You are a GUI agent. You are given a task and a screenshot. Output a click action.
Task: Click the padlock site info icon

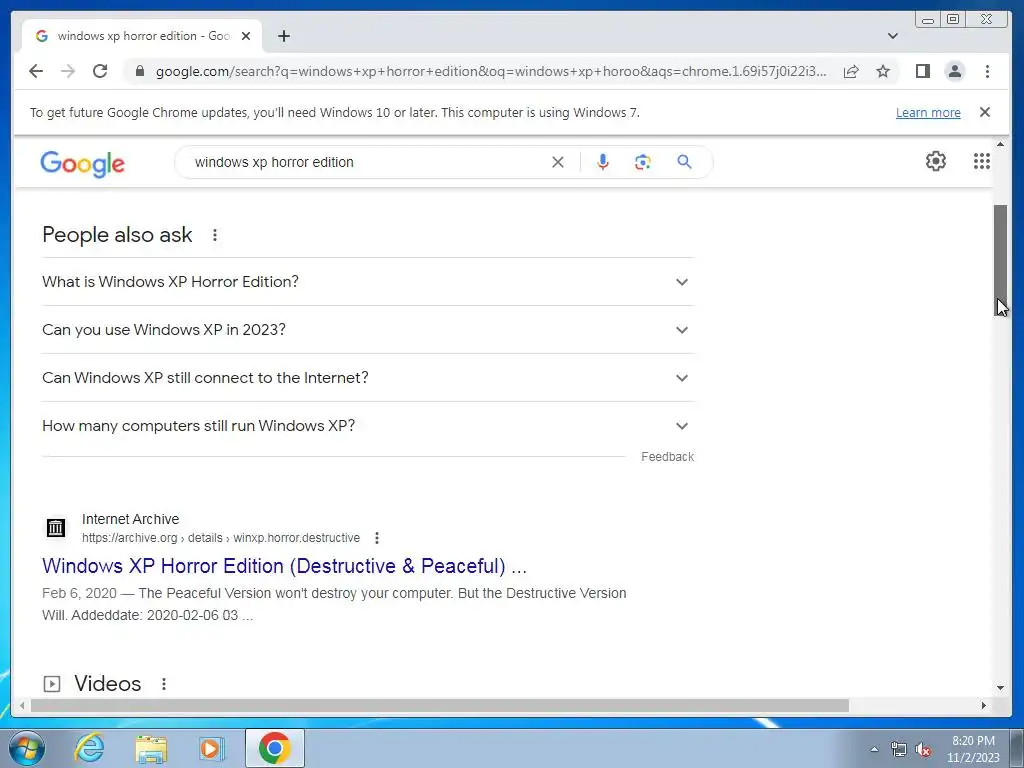pyautogui.click(x=140, y=71)
